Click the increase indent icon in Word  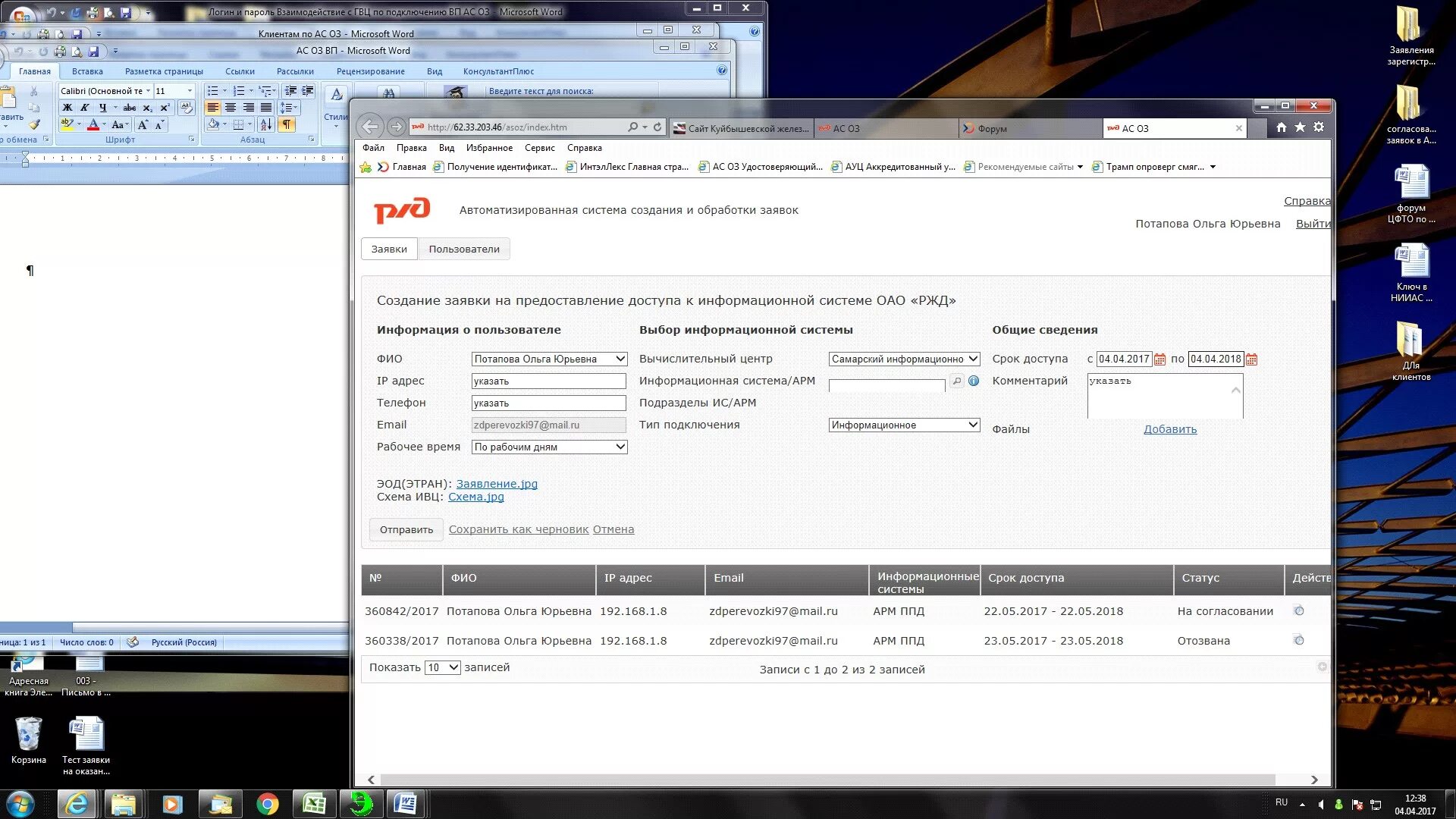point(308,91)
